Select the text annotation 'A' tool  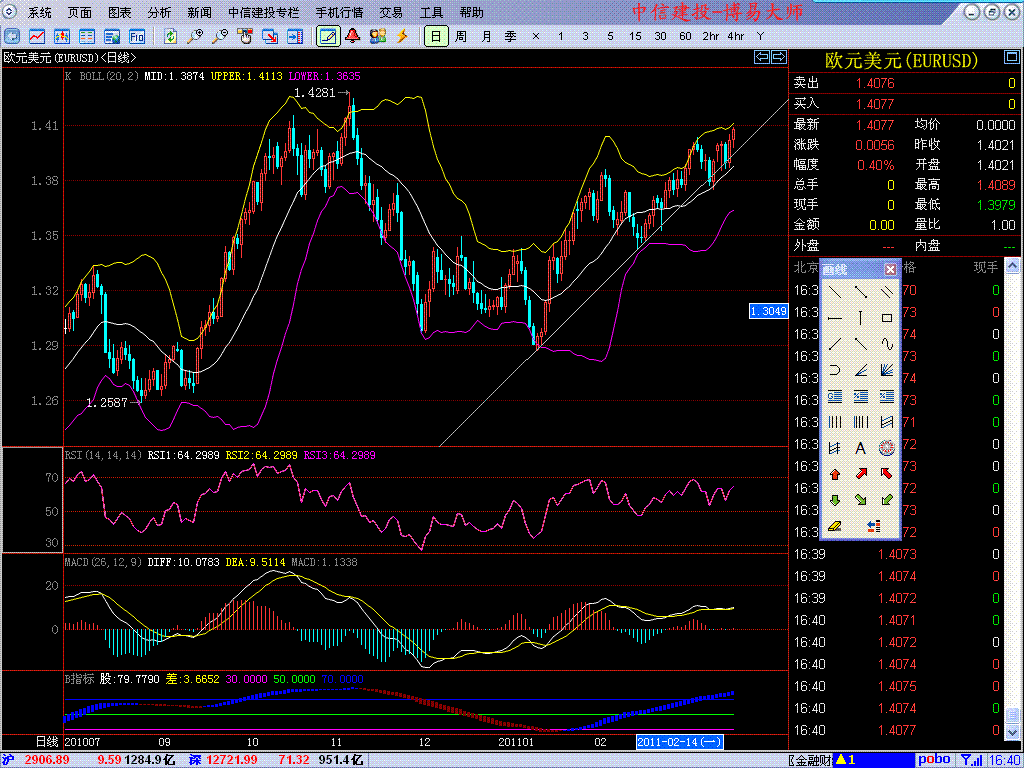coord(860,448)
